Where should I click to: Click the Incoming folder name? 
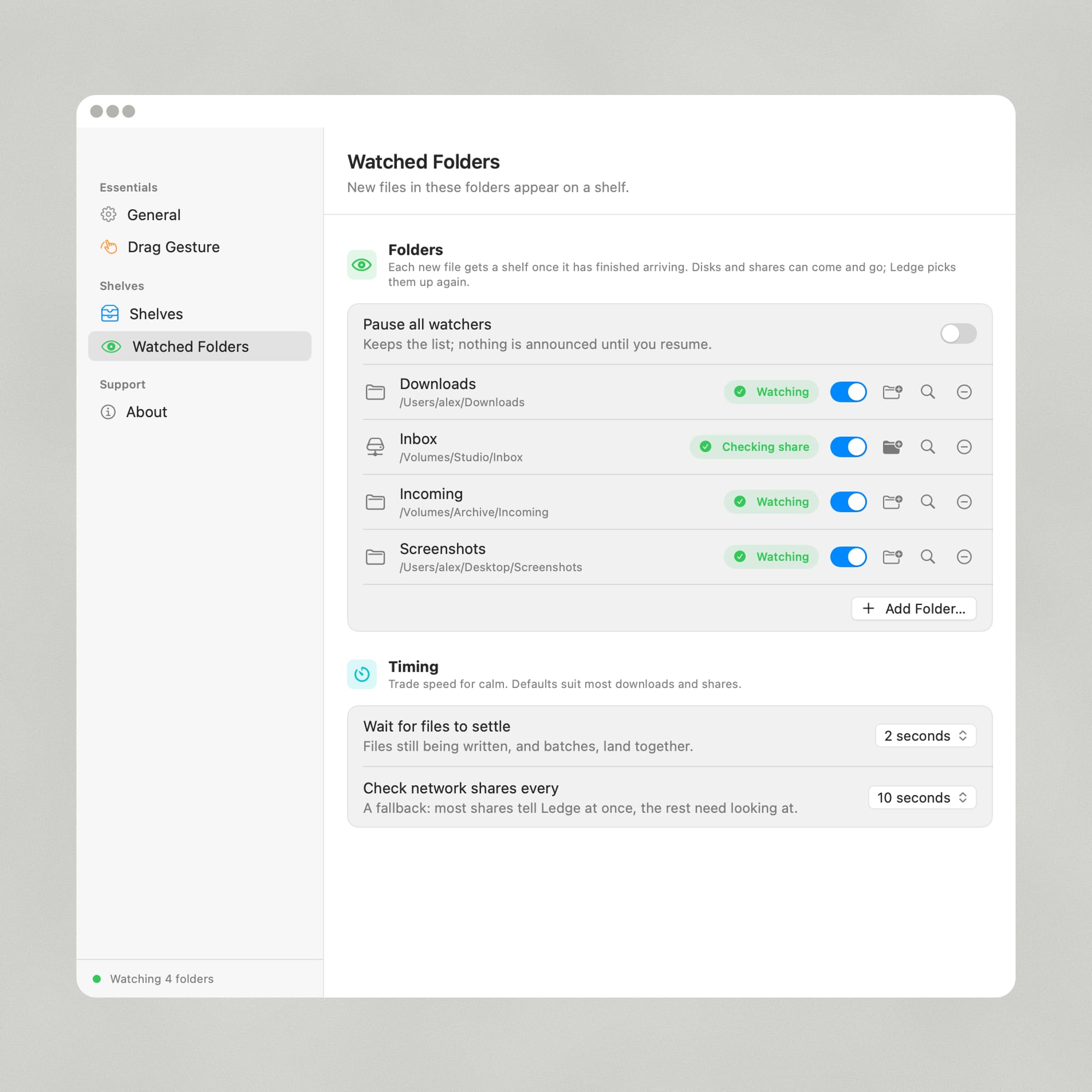[431, 494]
